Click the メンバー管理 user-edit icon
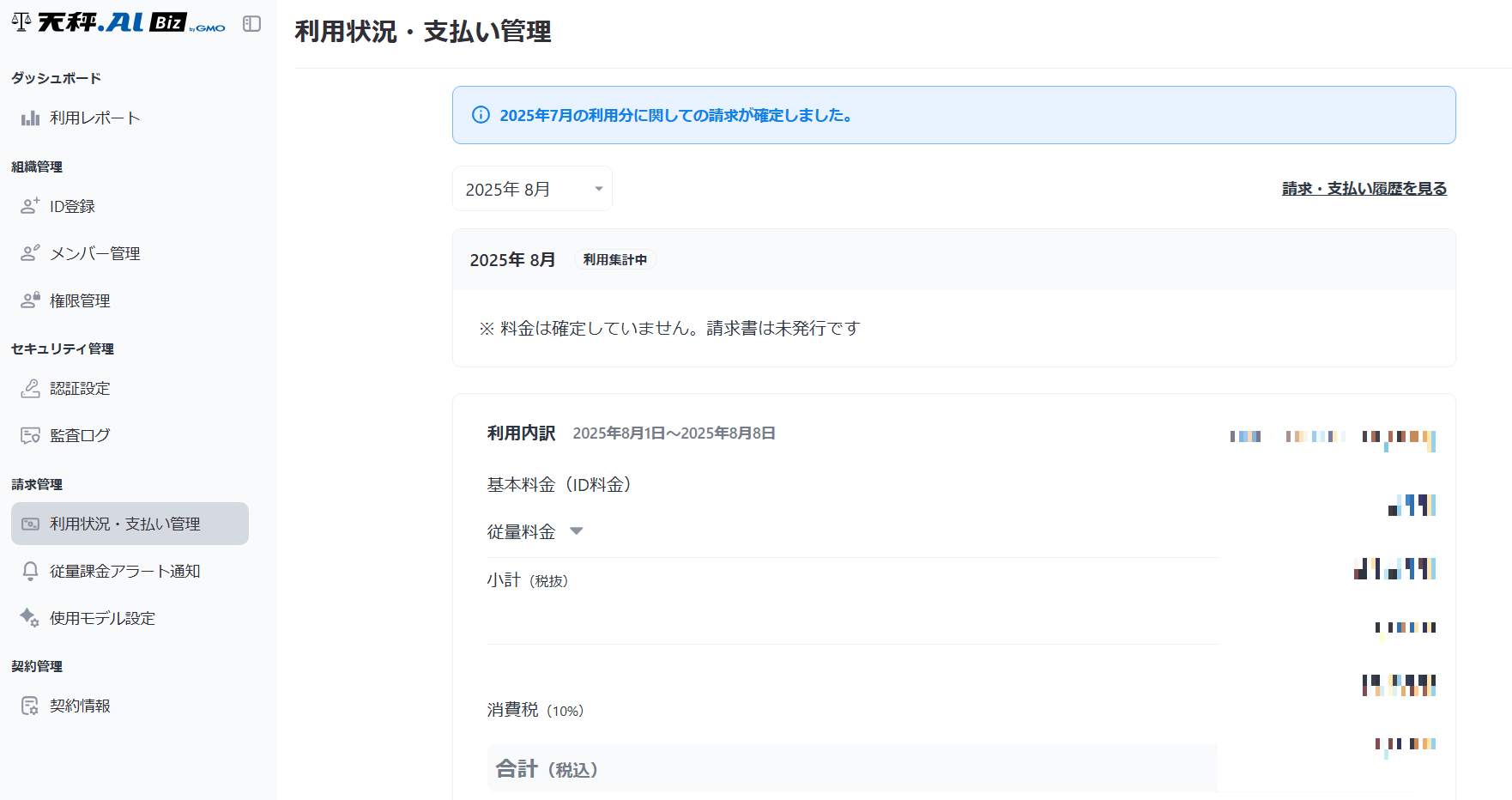The height and width of the screenshot is (800, 1512). [30, 253]
